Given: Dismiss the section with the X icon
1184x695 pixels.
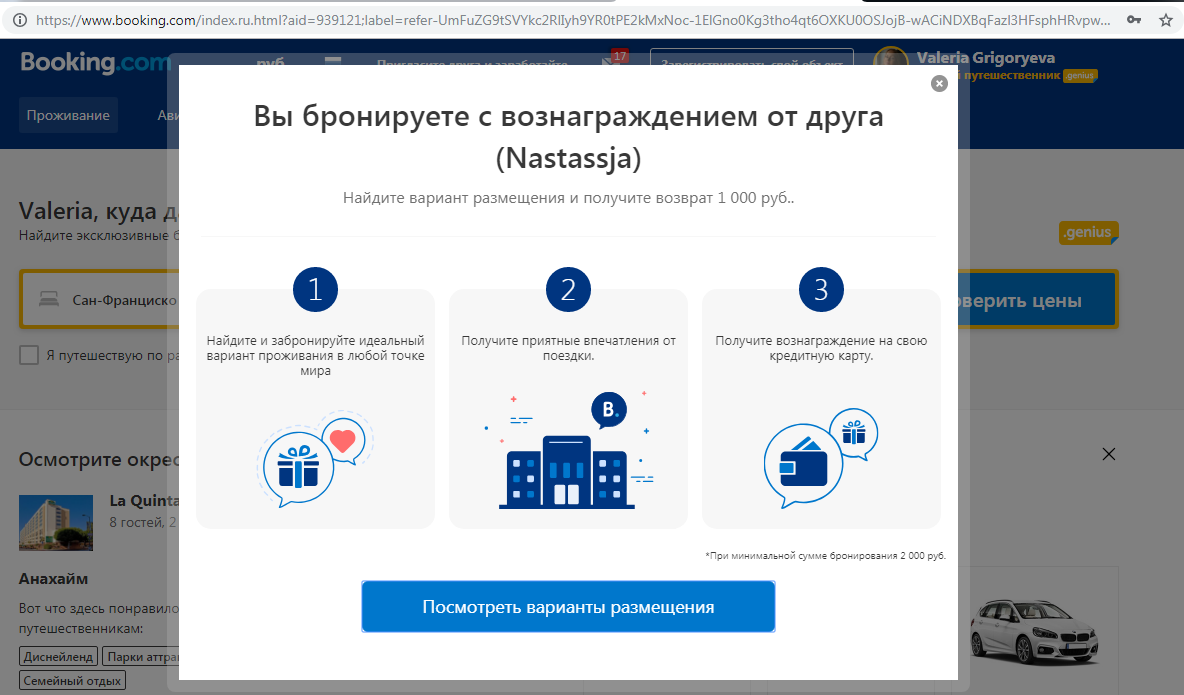Looking at the screenshot, I should point(1108,454).
